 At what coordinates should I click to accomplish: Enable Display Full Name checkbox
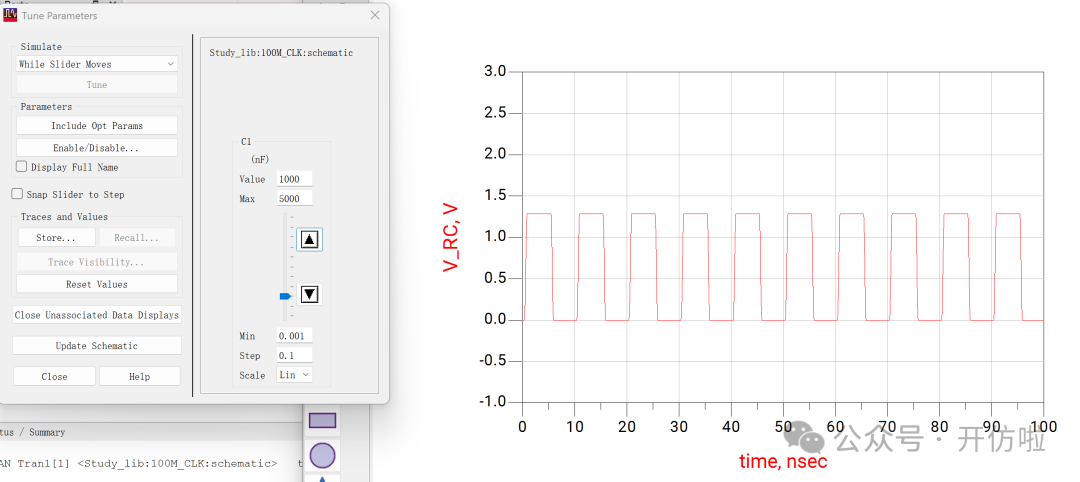tap(22, 167)
